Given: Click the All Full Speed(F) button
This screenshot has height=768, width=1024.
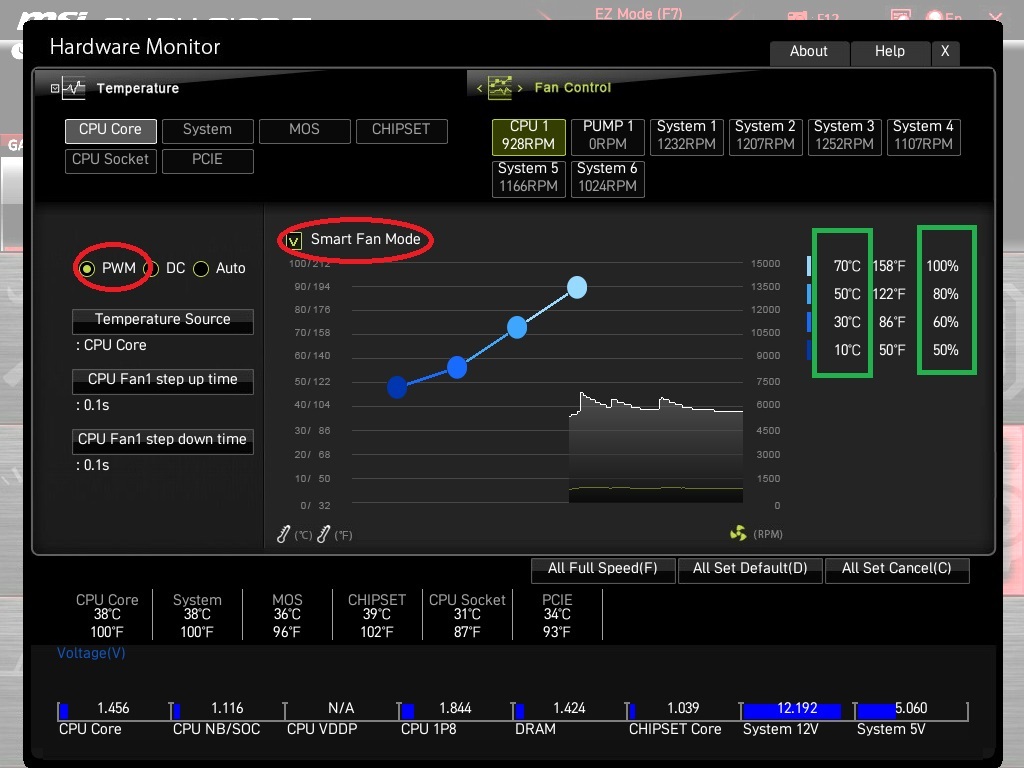Looking at the screenshot, I should pyautogui.click(x=603, y=569).
